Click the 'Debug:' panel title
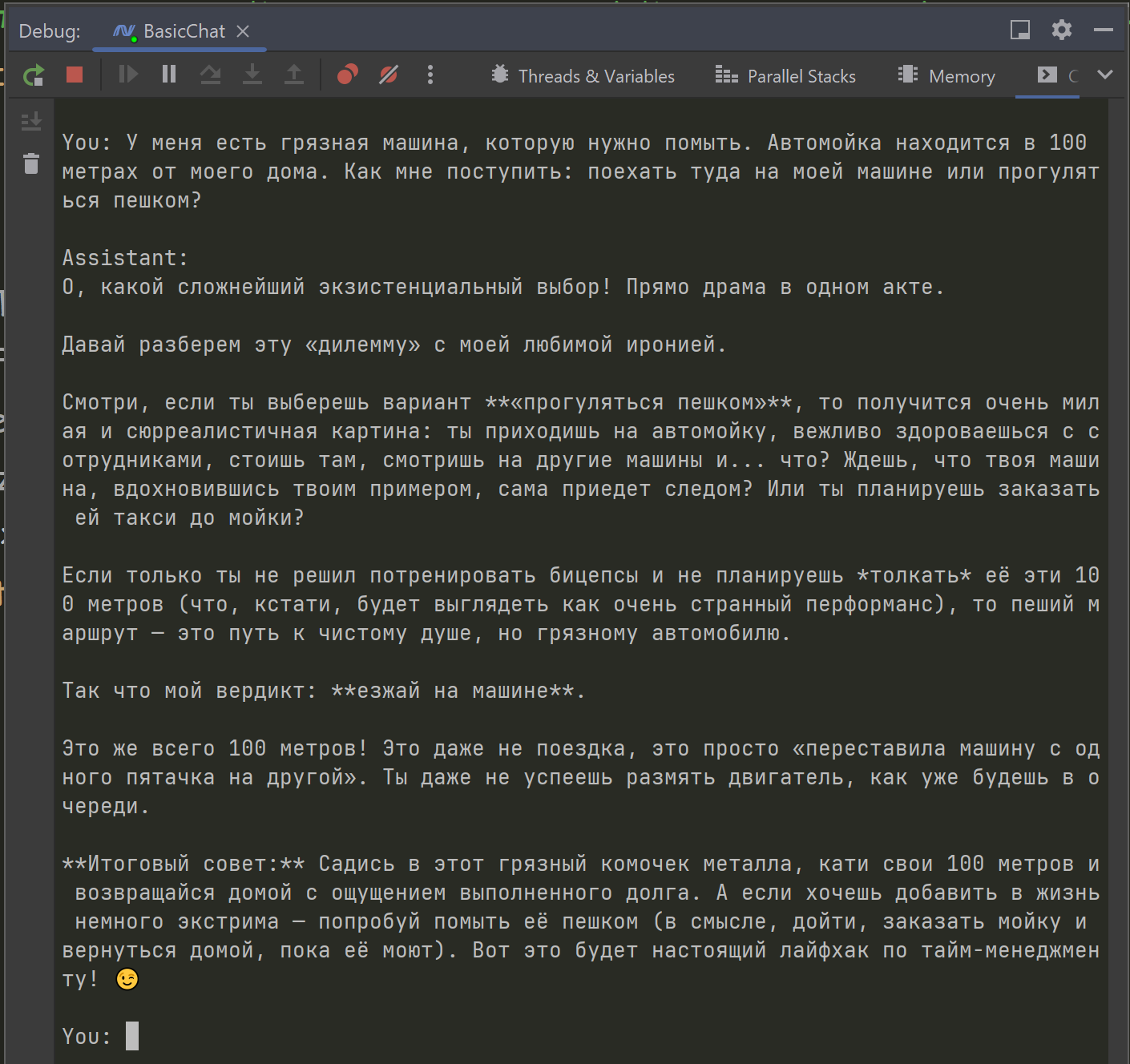 tap(50, 31)
